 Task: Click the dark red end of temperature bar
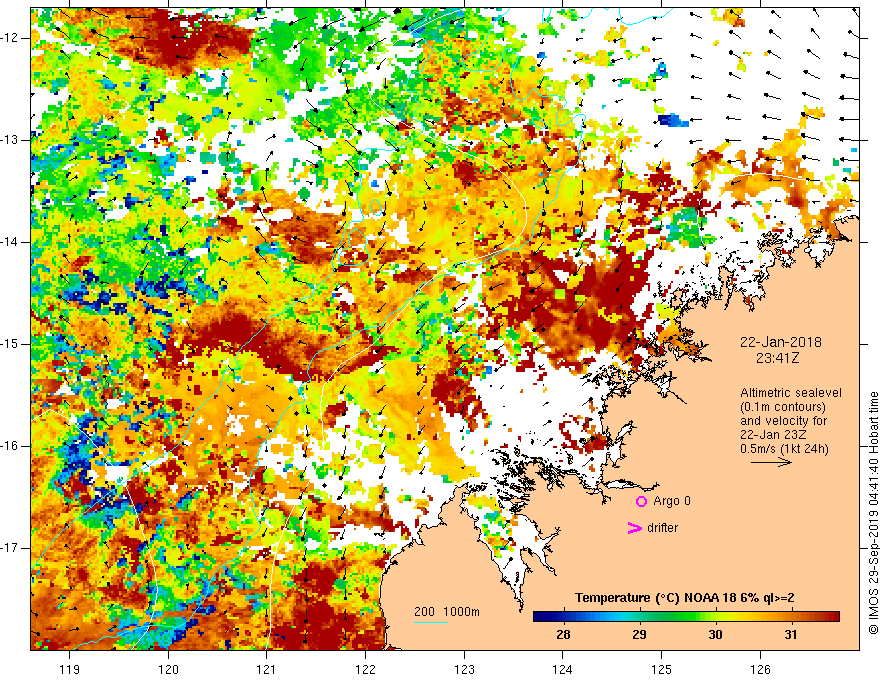coord(833,617)
